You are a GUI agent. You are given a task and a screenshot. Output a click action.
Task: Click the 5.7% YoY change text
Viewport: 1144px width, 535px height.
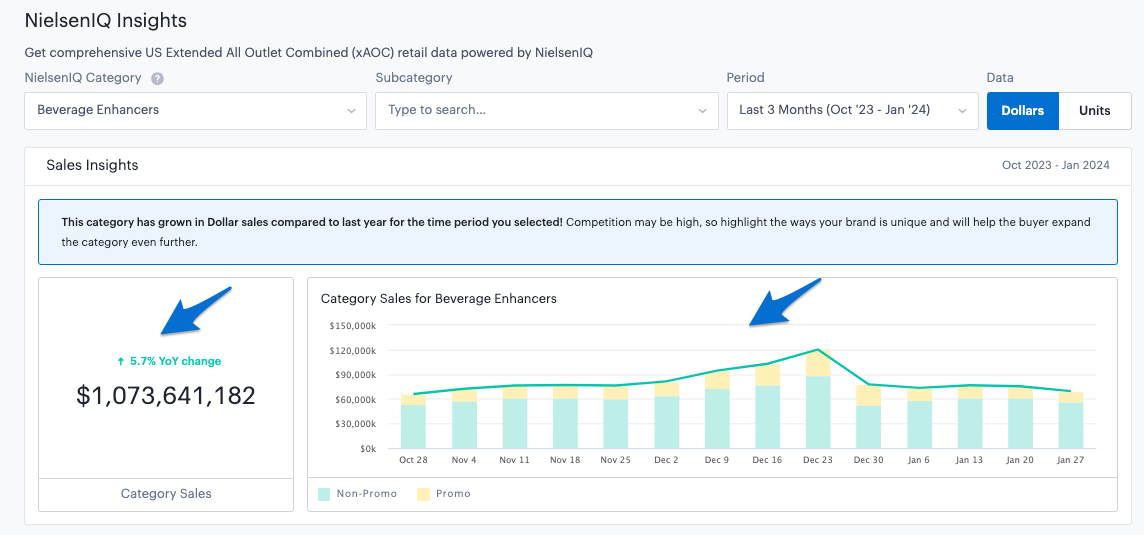175,361
